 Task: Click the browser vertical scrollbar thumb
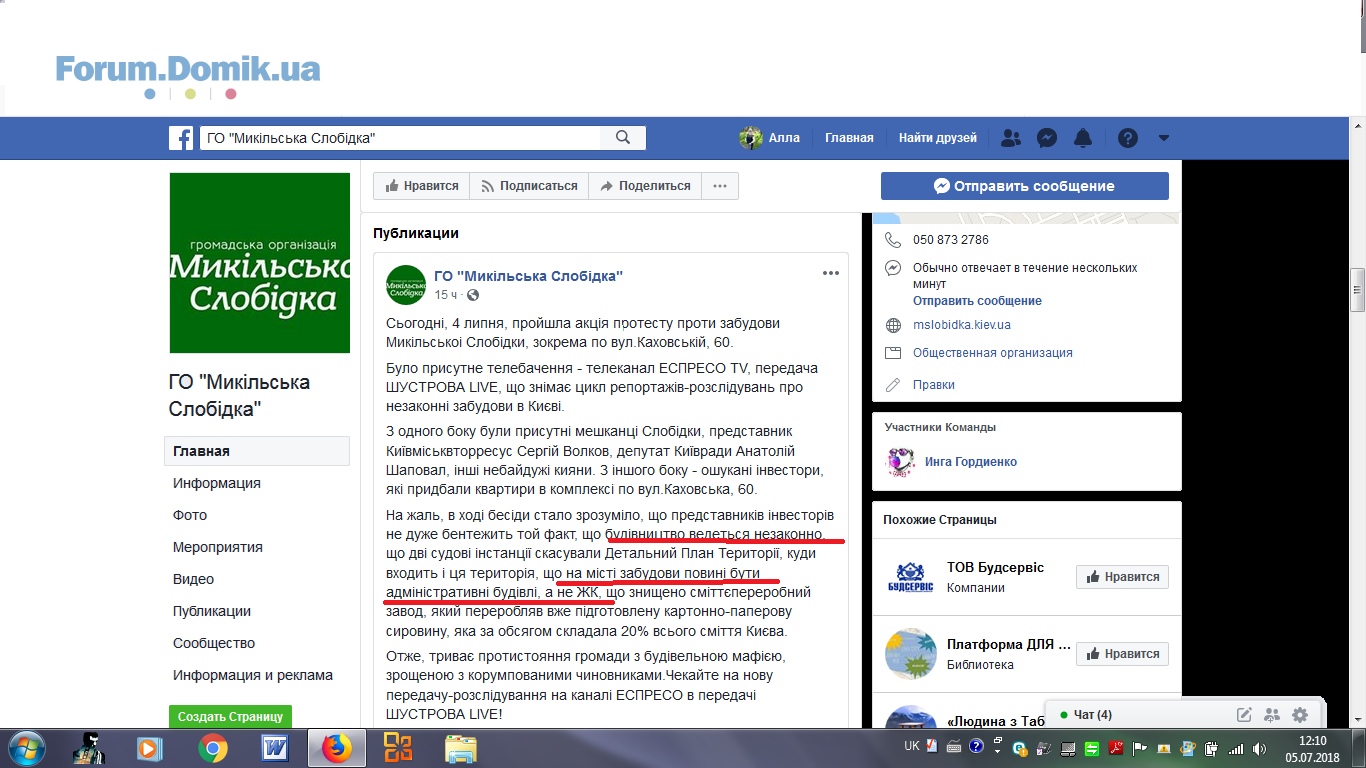1358,291
